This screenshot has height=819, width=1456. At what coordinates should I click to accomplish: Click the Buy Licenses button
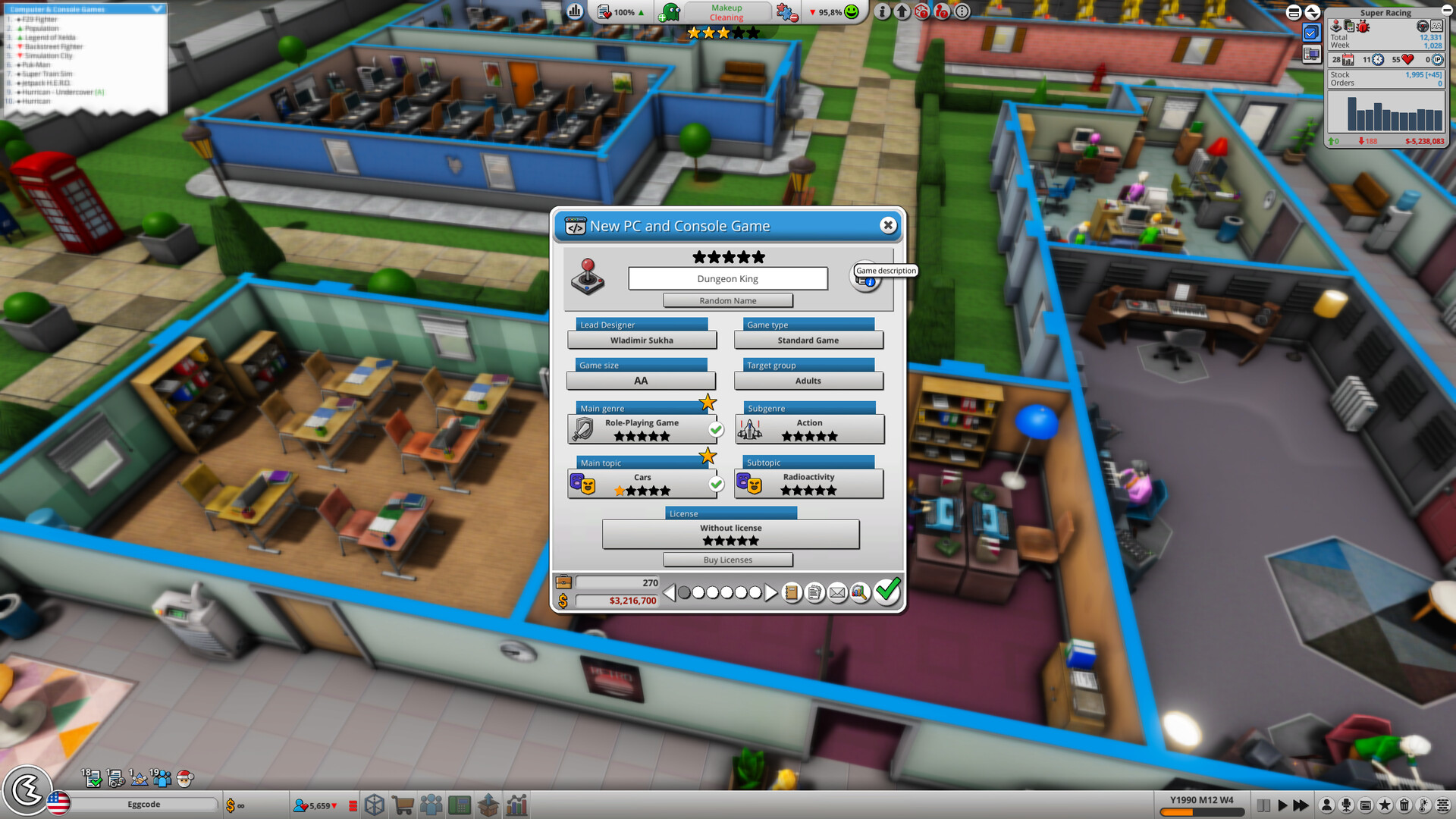(x=728, y=560)
